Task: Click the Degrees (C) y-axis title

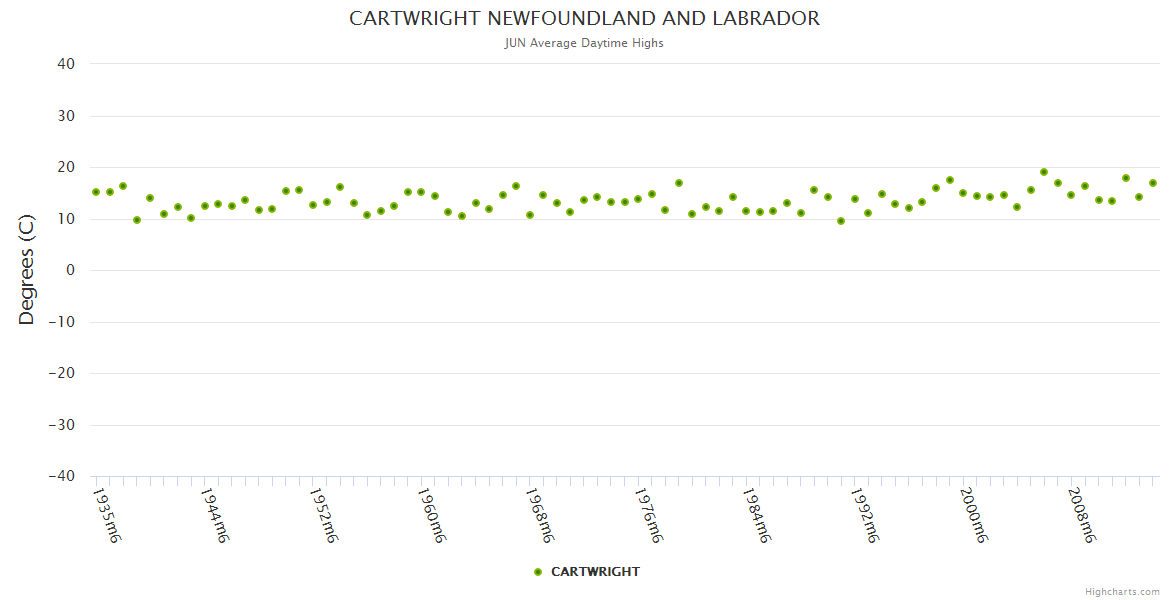Action: coord(27,270)
